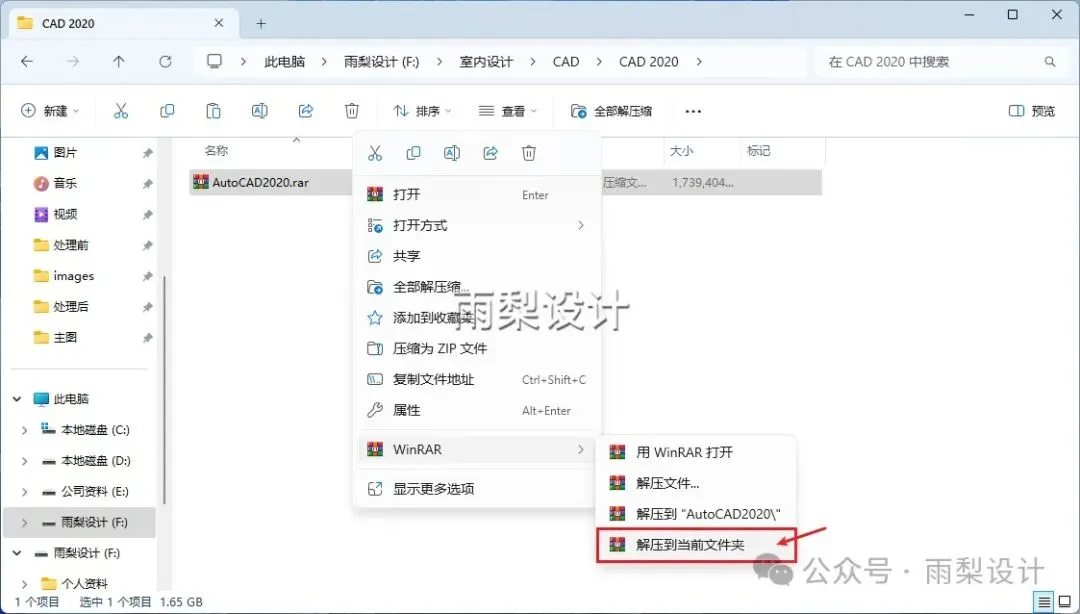
Task: Go back with the left arrow
Action: coord(27,61)
